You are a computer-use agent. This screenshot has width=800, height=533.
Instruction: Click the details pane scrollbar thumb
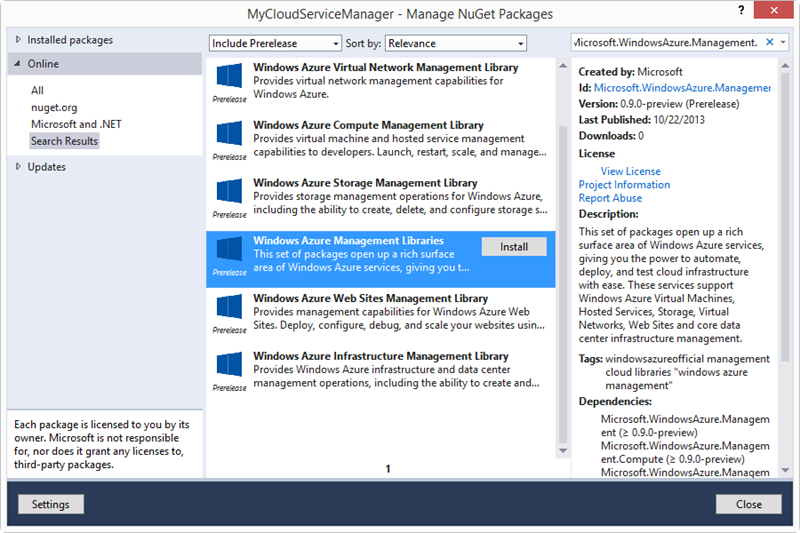pos(785,217)
